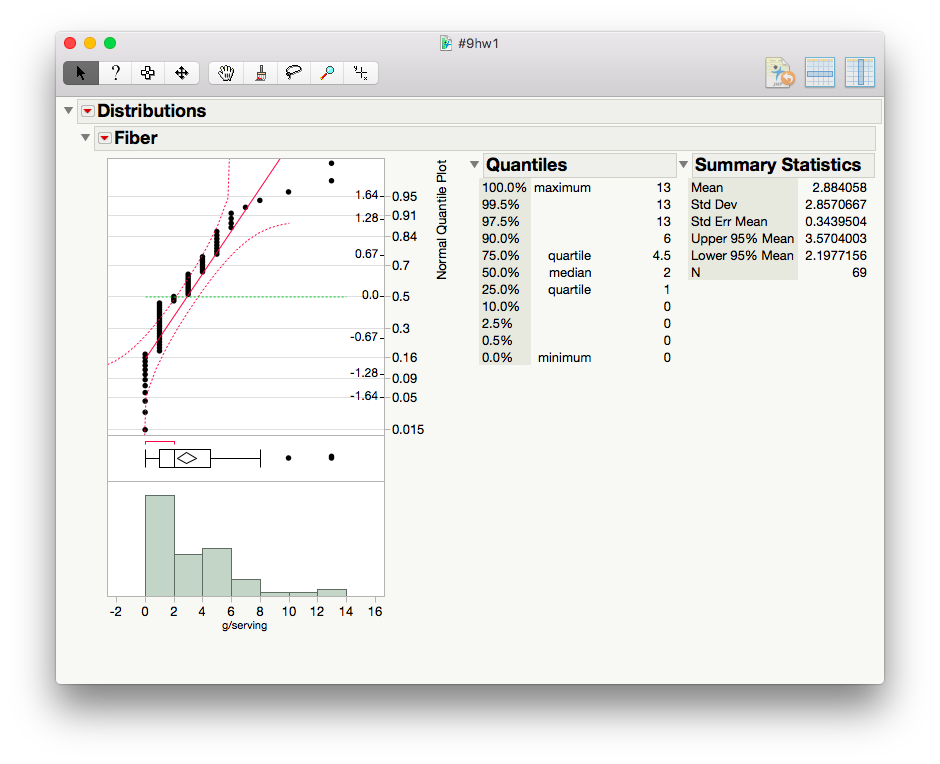Click the mean diamond in the box plot
Image resolution: width=940 pixels, height=764 pixels.
[187, 458]
